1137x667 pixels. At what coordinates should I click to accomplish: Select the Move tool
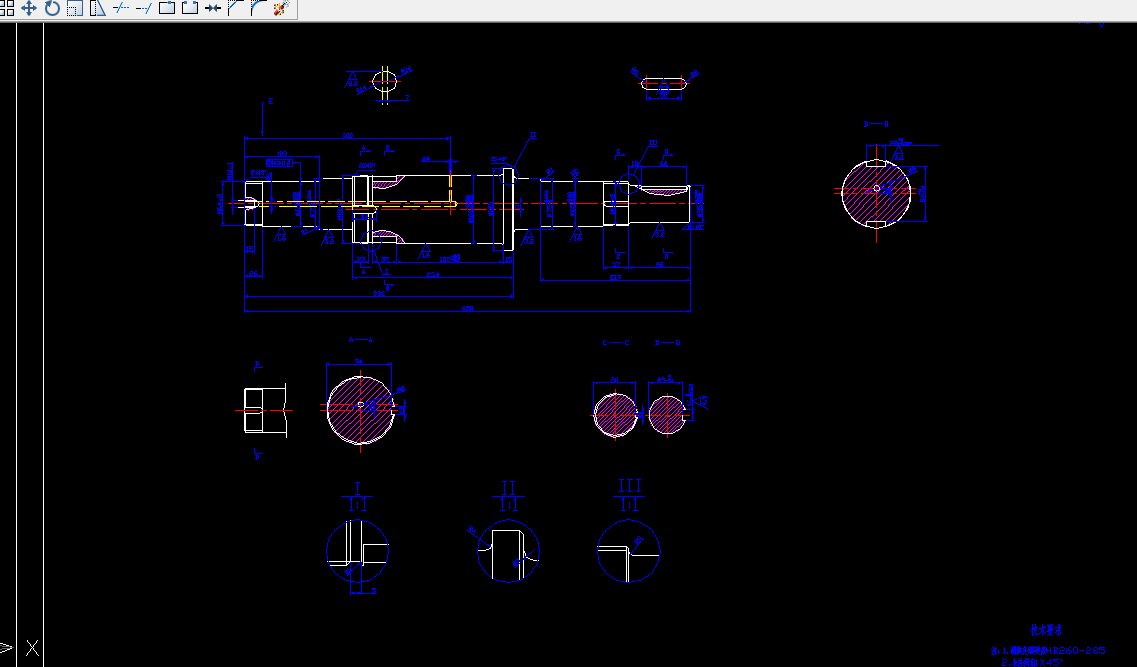point(28,8)
